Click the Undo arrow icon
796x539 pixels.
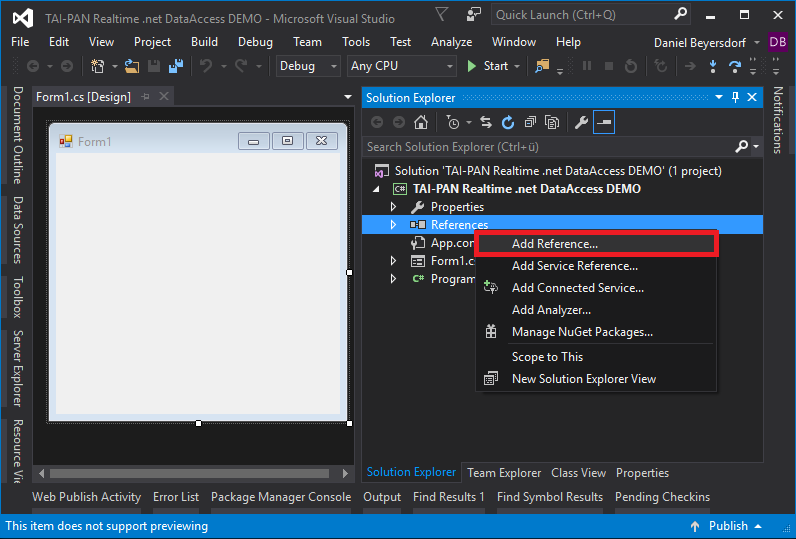click(206, 66)
